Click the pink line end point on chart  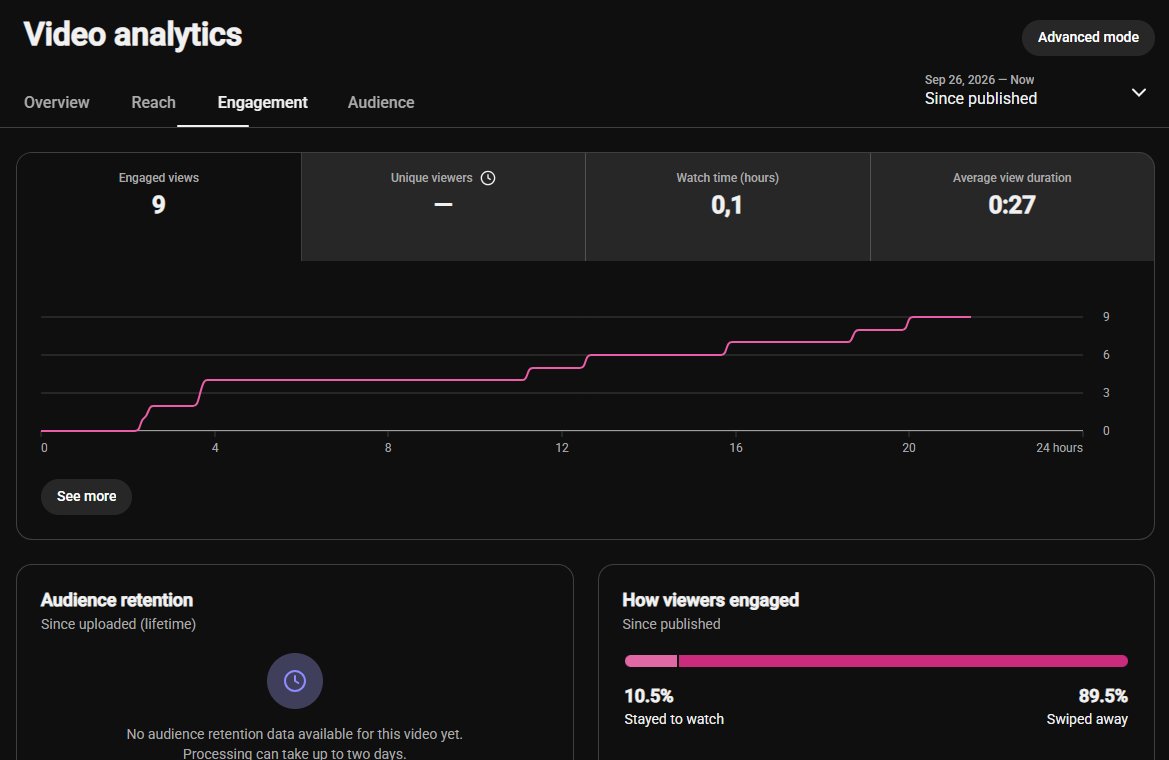point(970,317)
